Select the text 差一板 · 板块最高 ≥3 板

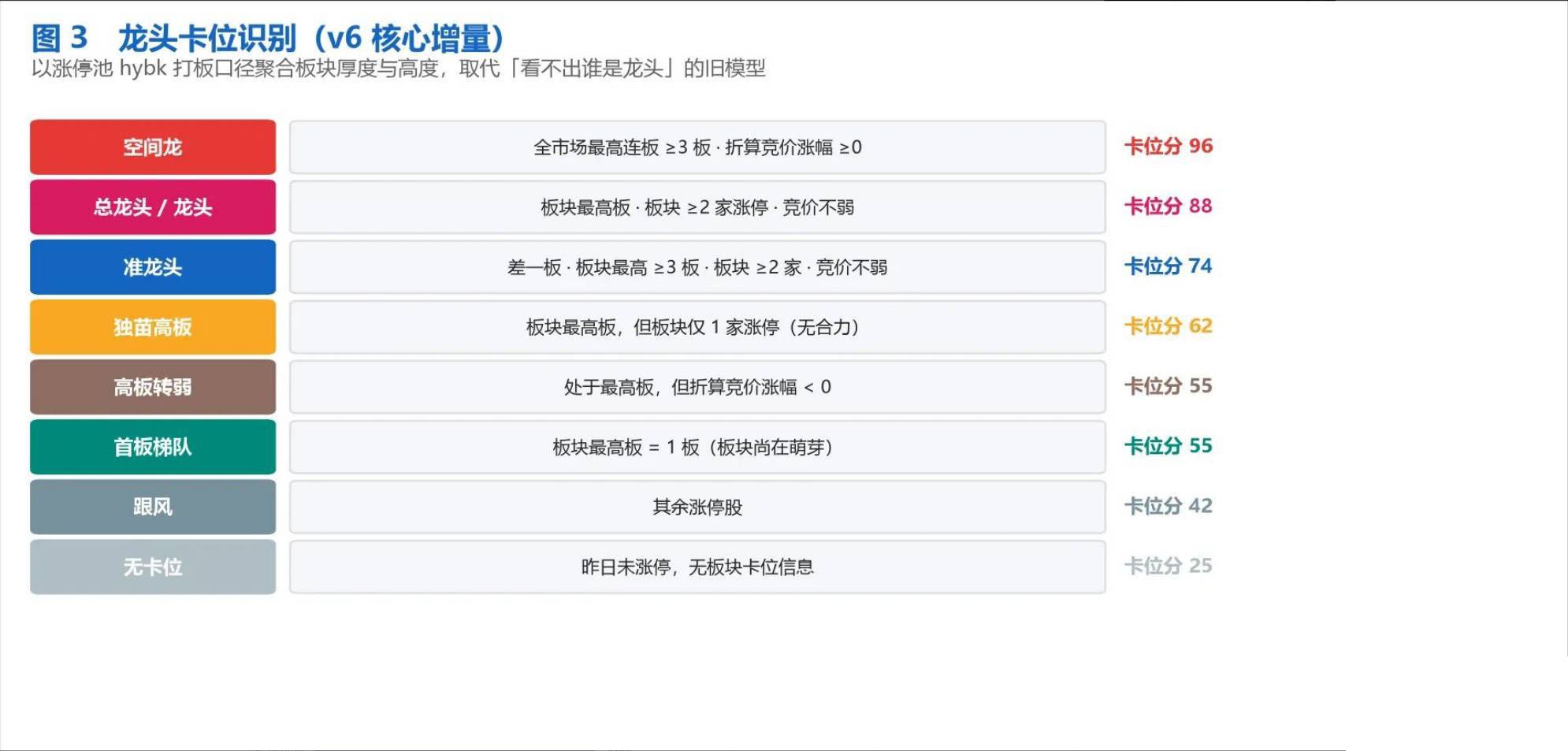coord(604,267)
